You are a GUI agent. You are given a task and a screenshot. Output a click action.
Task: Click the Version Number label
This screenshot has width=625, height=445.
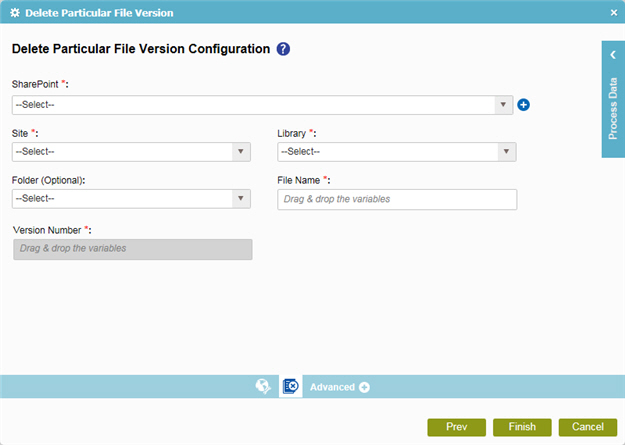click(52, 230)
